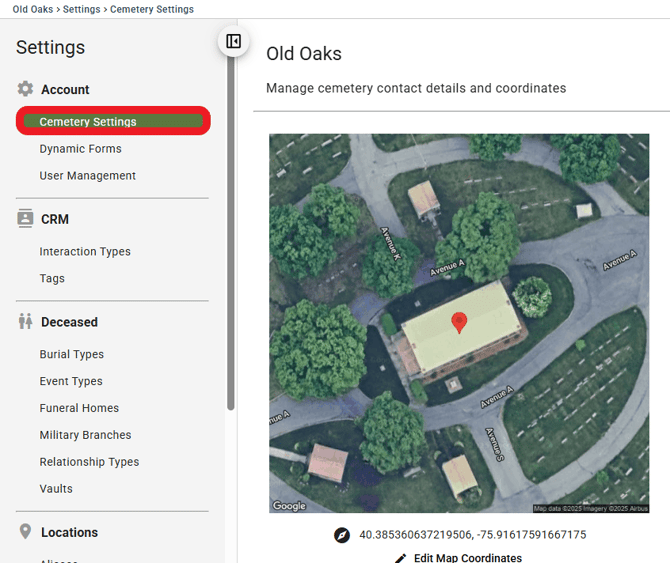Click the pencil icon for map coordinates
This screenshot has height=563, width=670.
[400, 558]
